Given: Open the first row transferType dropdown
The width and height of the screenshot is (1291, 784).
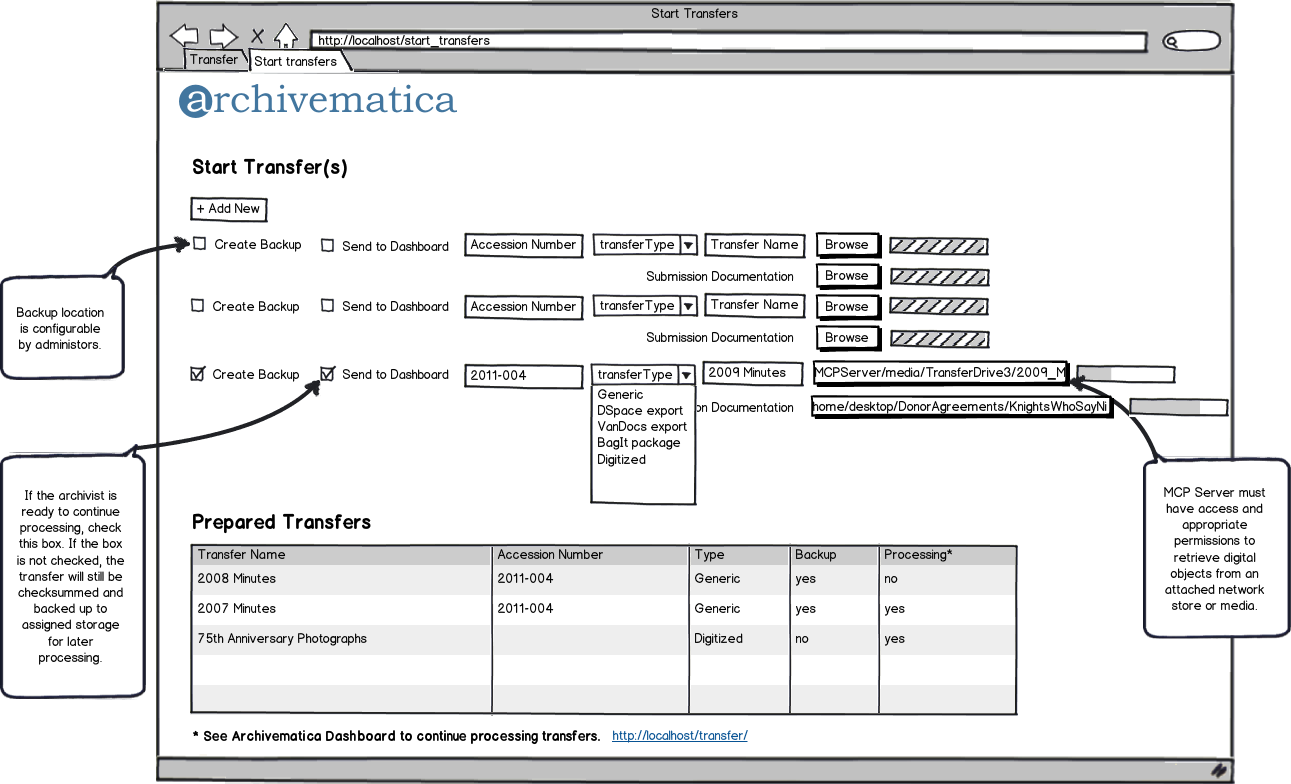Looking at the screenshot, I should [x=688, y=245].
